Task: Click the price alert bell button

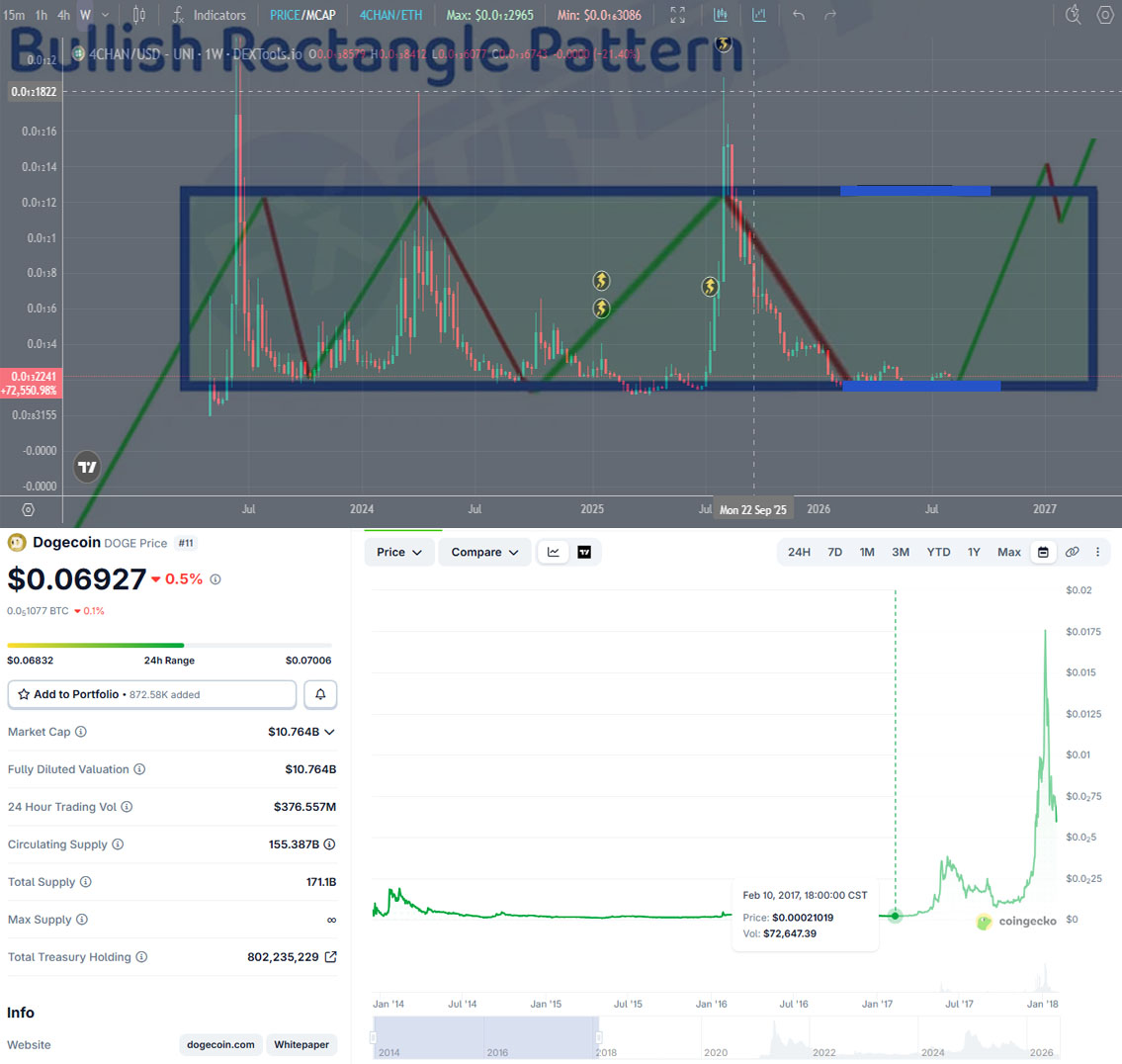Action: pos(320,694)
